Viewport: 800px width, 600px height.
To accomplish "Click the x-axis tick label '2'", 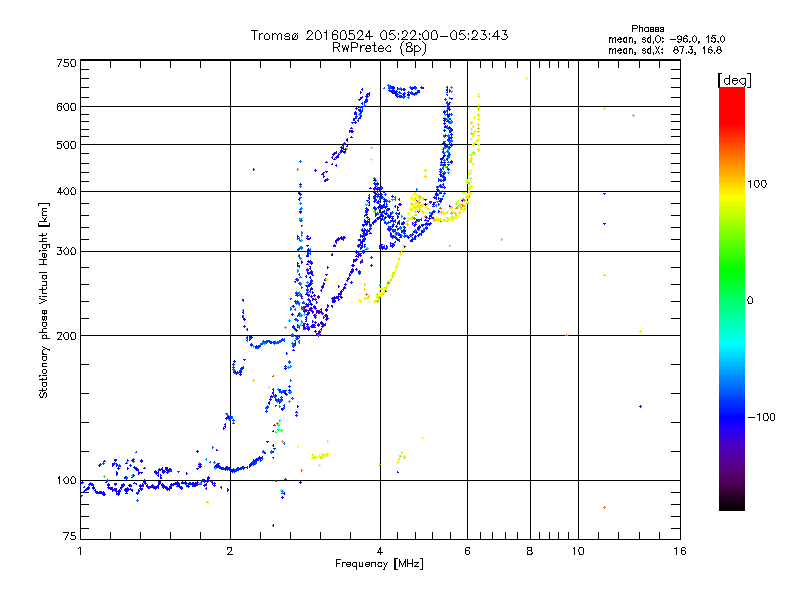I will (x=230, y=551).
